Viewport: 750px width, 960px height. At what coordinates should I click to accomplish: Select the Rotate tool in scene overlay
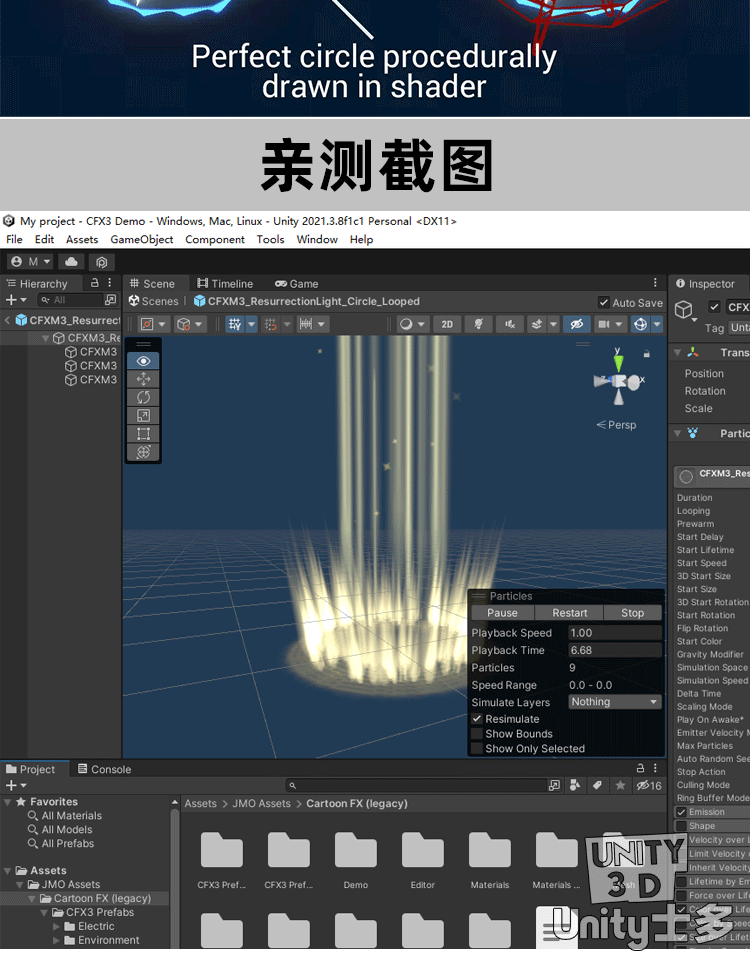coord(143,397)
